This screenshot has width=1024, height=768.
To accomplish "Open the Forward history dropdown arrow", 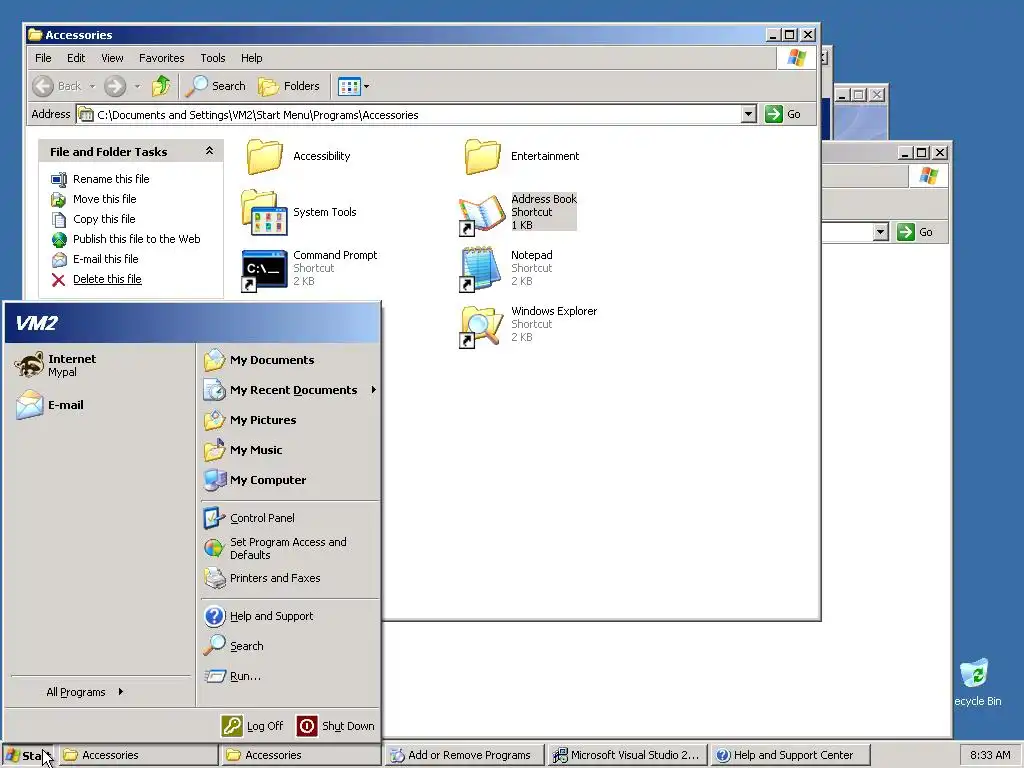I will pyautogui.click(x=137, y=86).
